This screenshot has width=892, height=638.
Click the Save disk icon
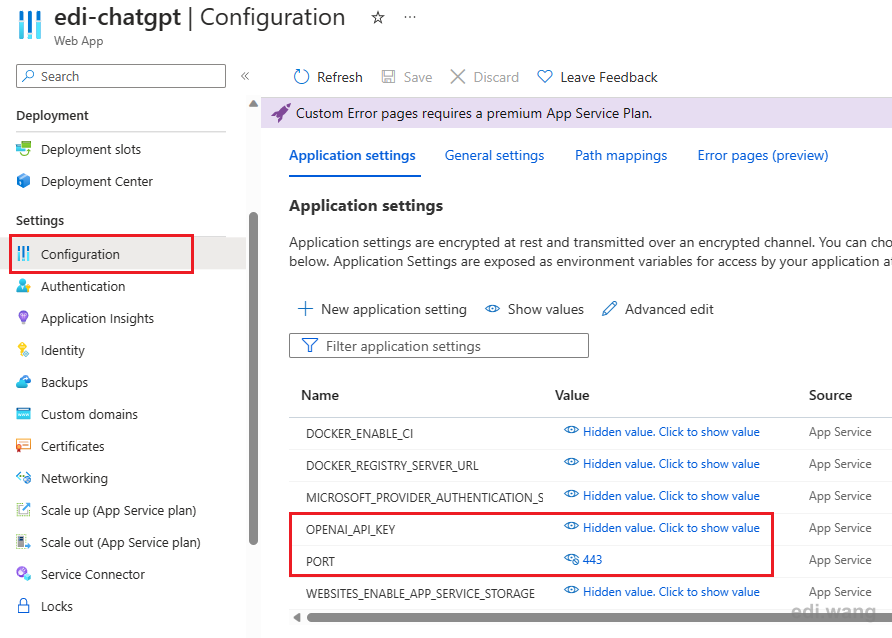coord(389,77)
